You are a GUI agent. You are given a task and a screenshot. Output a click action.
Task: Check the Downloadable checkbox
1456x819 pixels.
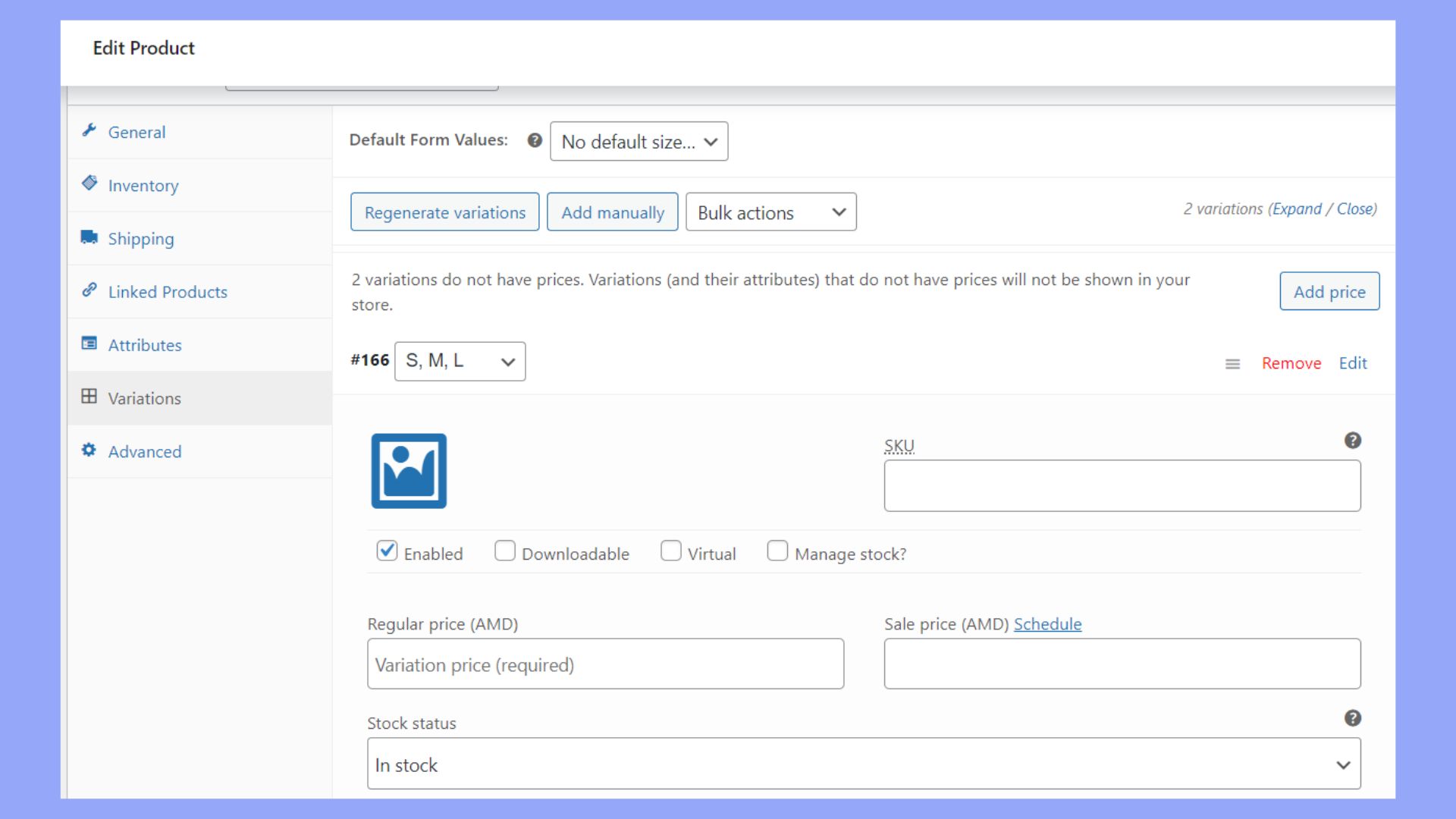tap(504, 551)
